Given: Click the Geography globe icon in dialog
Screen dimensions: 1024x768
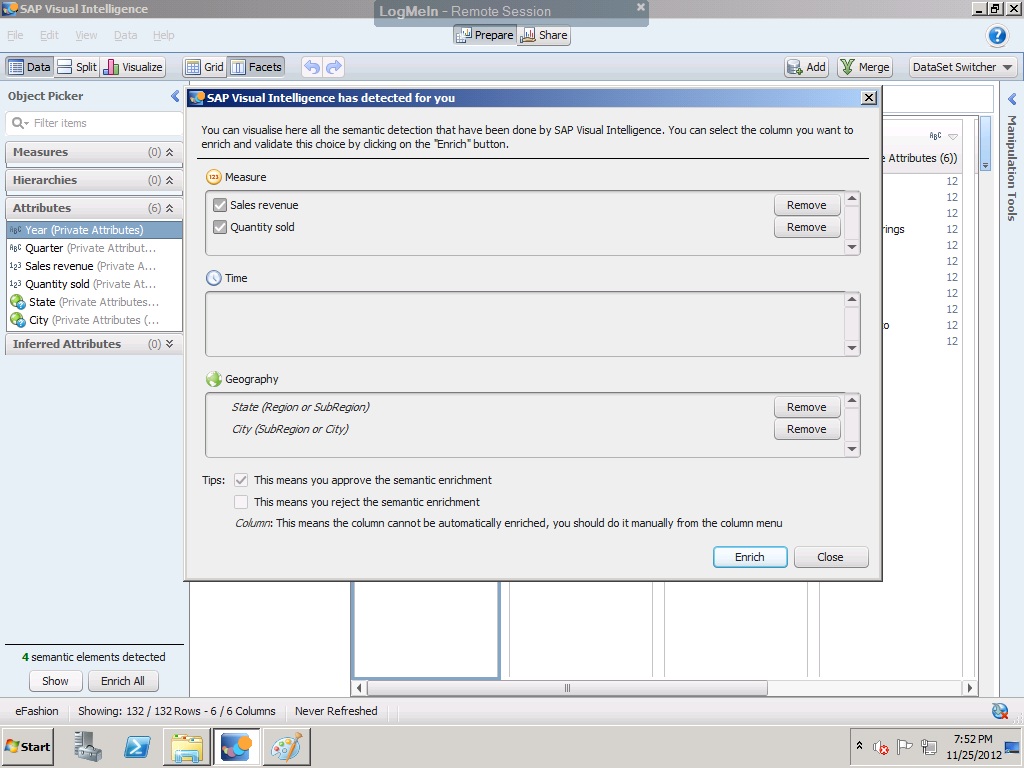Looking at the screenshot, I should click(x=214, y=379).
